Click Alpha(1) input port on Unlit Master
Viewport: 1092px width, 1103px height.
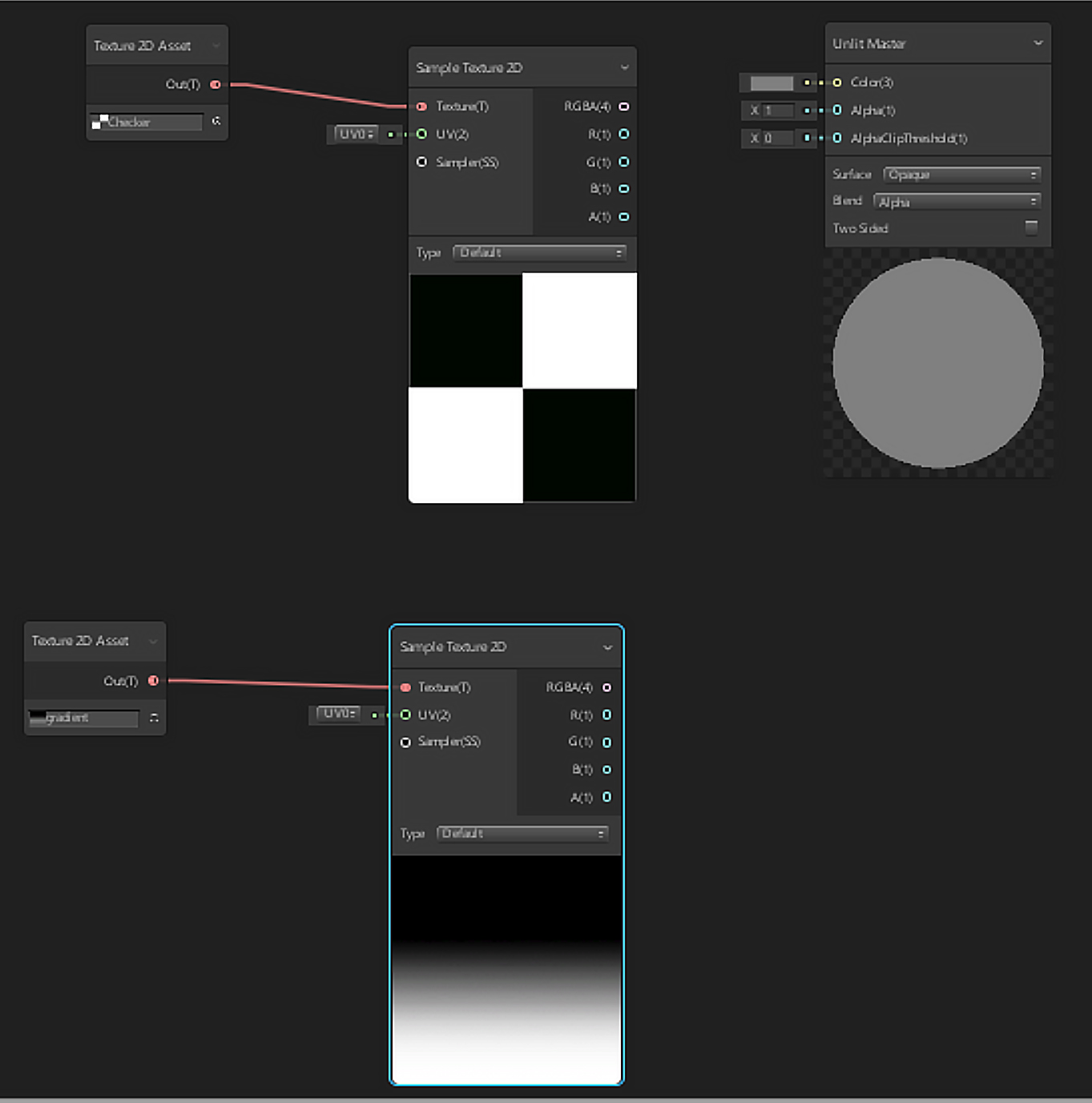837,110
